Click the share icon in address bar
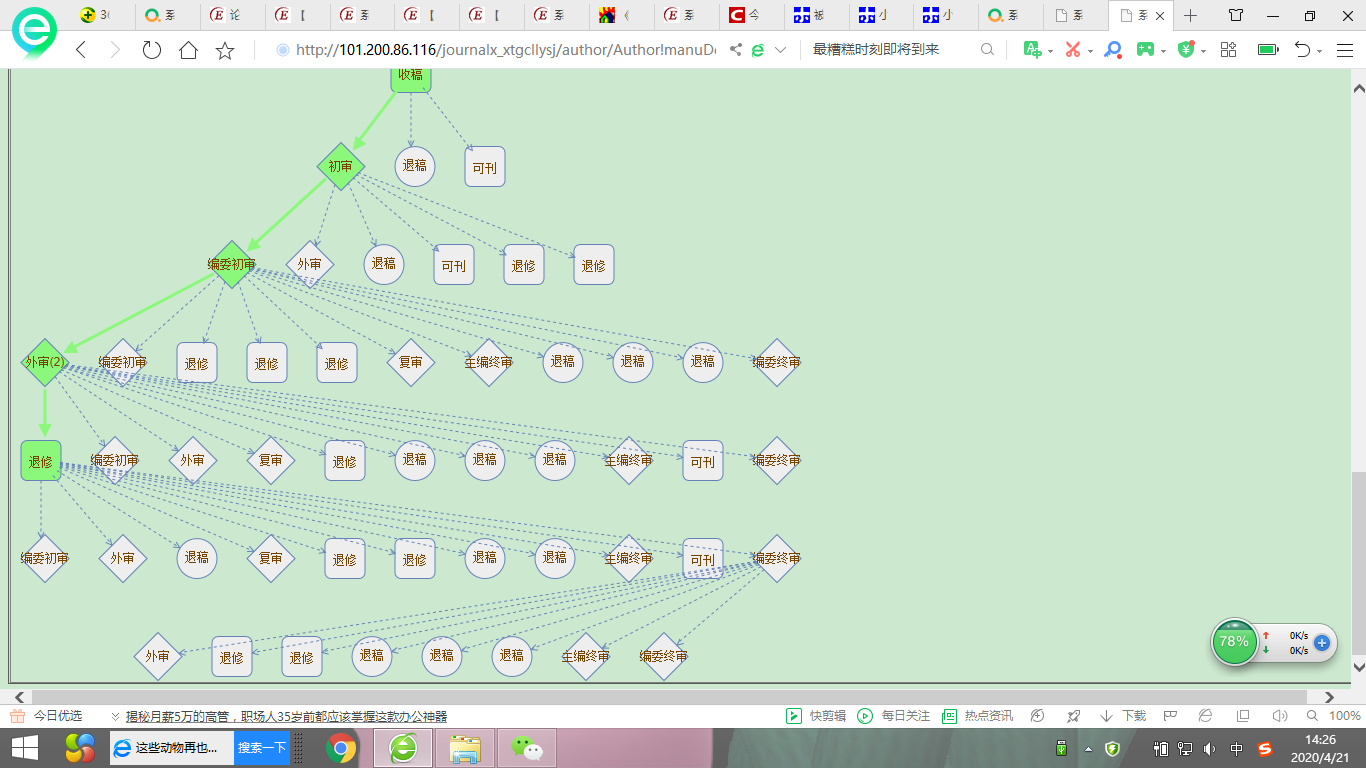The height and width of the screenshot is (768, 1366). (736, 50)
